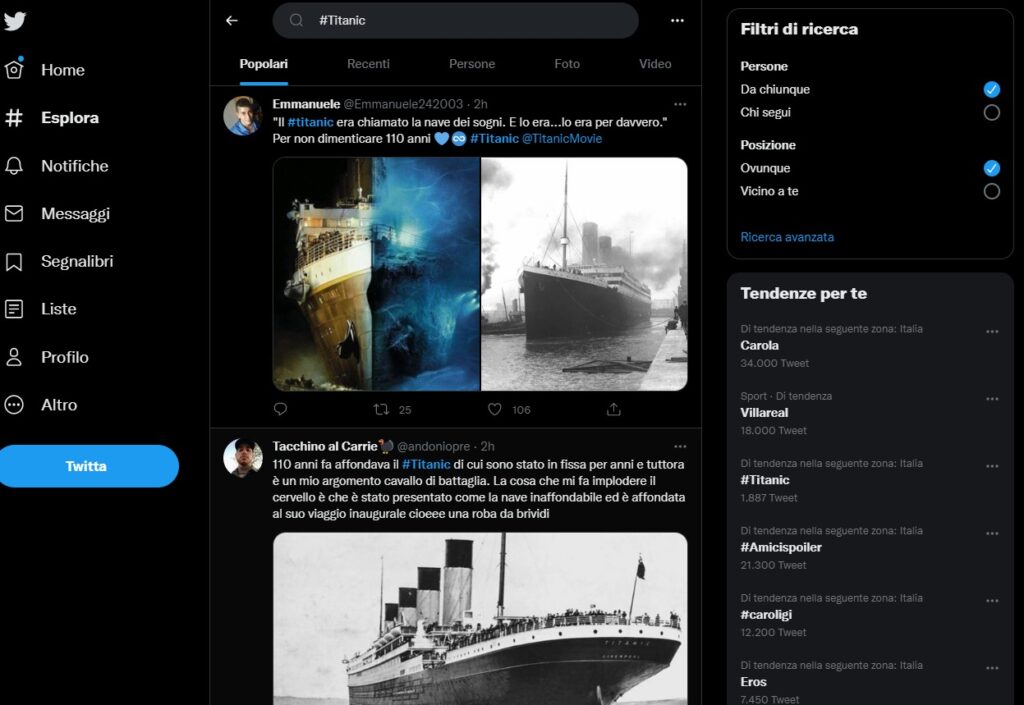Screen dimensions: 1024x705
Task: Reply to Emmanuele's tweet
Action: click(280, 409)
